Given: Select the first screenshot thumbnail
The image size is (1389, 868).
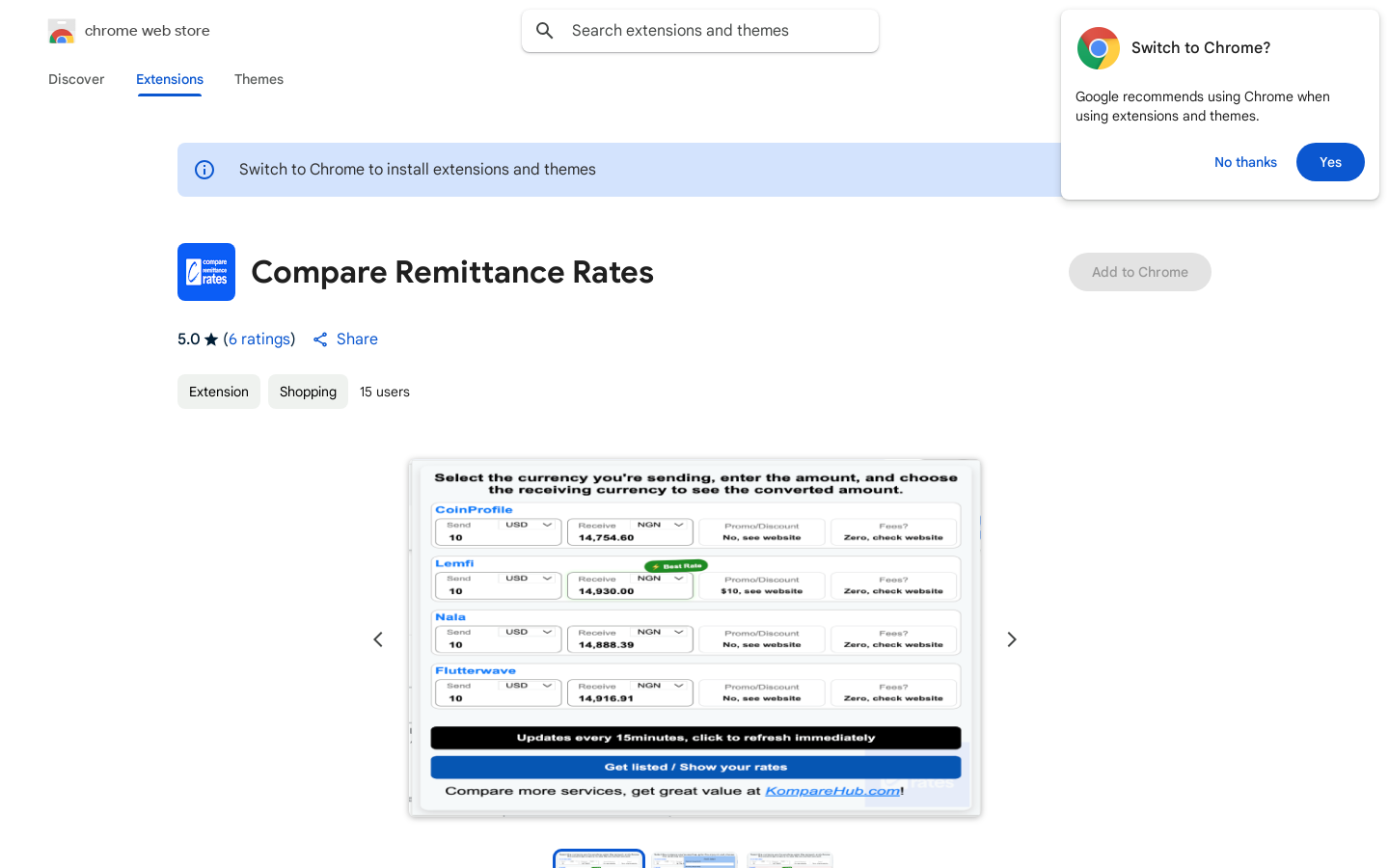Looking at the screenshot, I should pyautogui.click(x=599, y=859).
